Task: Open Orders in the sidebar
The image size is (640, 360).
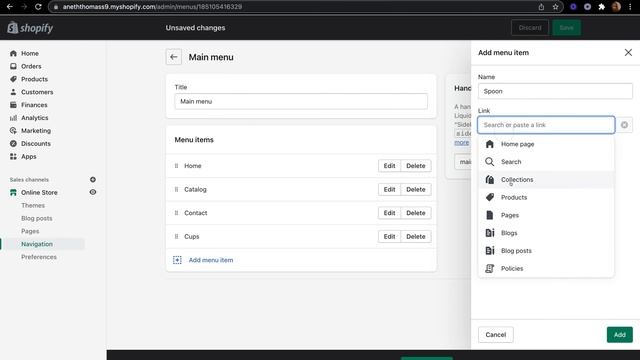Action: pyautogui.click(x=31, y=66)
